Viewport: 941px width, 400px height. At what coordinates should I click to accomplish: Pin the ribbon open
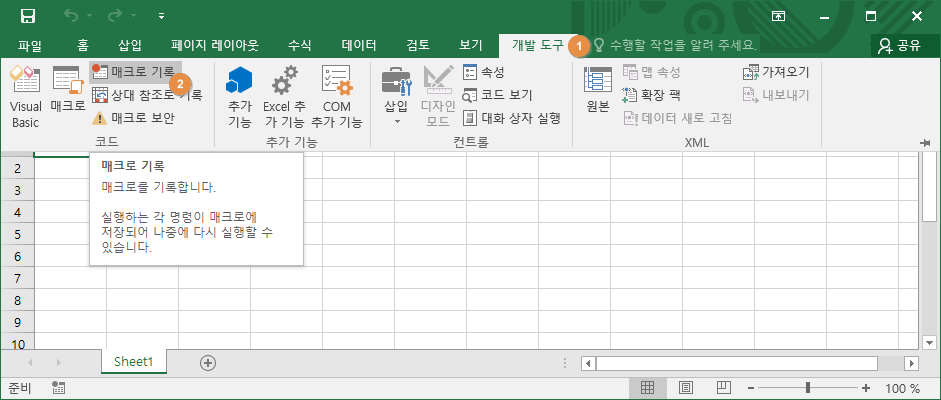click(x=924, y=143)
